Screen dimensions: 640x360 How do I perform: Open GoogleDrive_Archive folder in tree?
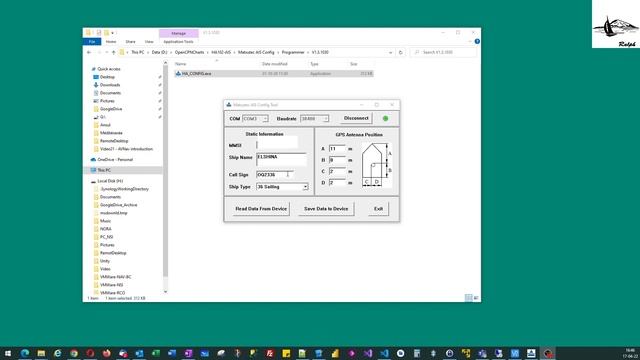point(118,205)
